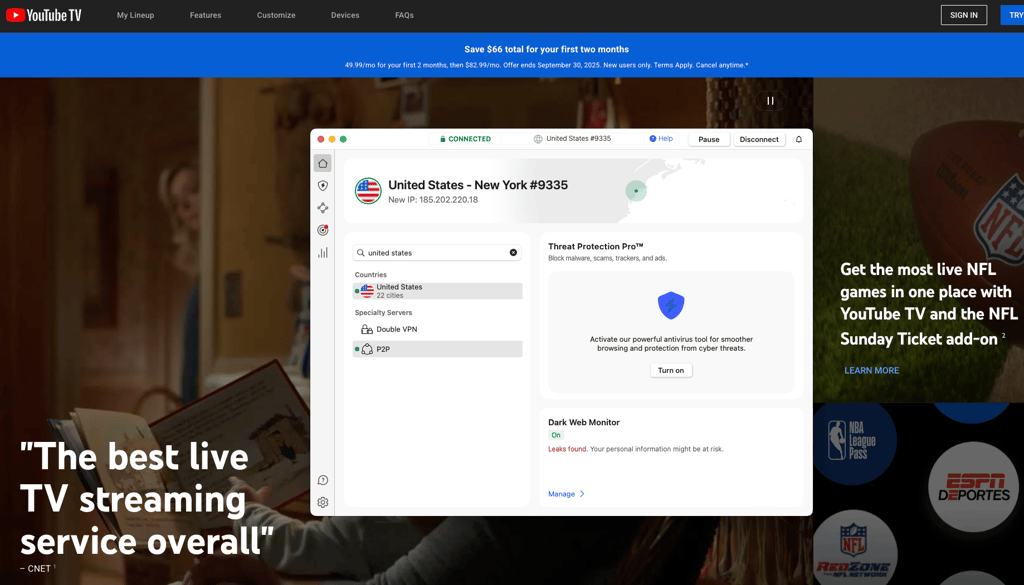
Task: Click the Dark Web Monitor heading
Action: (584, 422)
